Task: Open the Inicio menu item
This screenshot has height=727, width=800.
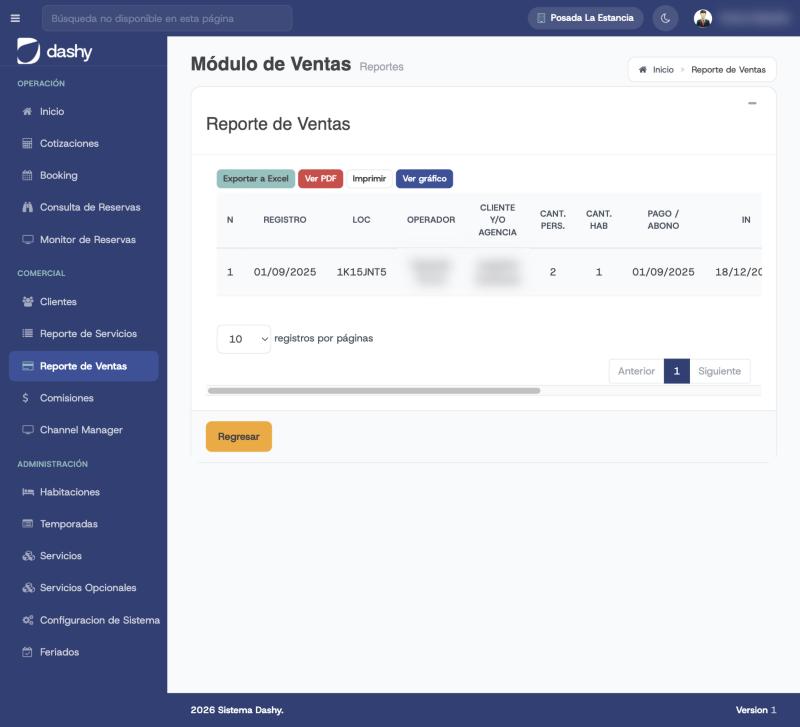Action: click(84, 111)
